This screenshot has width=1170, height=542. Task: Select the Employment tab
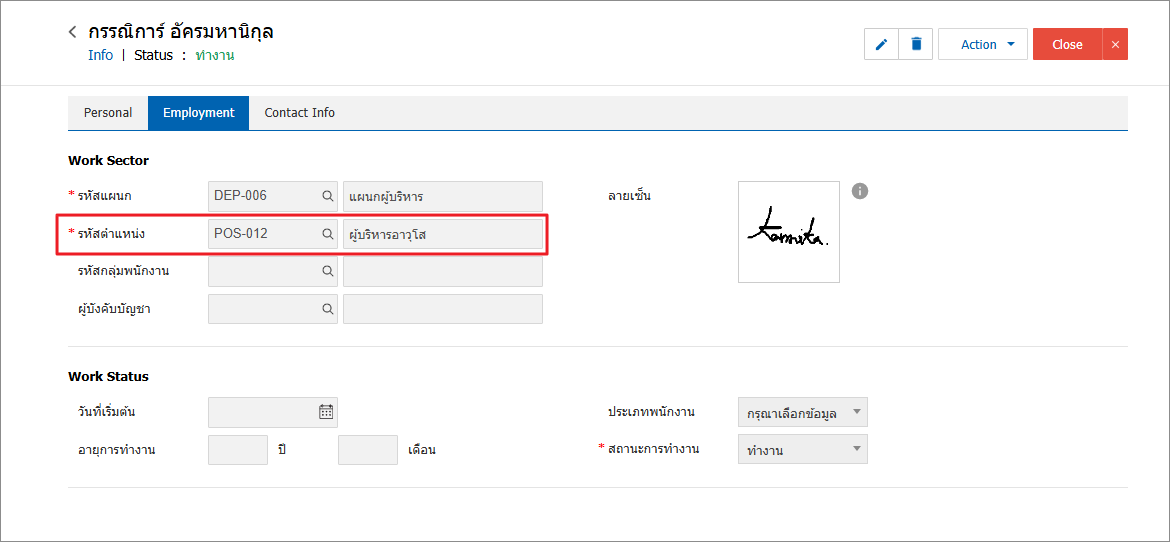click(198, 113)
